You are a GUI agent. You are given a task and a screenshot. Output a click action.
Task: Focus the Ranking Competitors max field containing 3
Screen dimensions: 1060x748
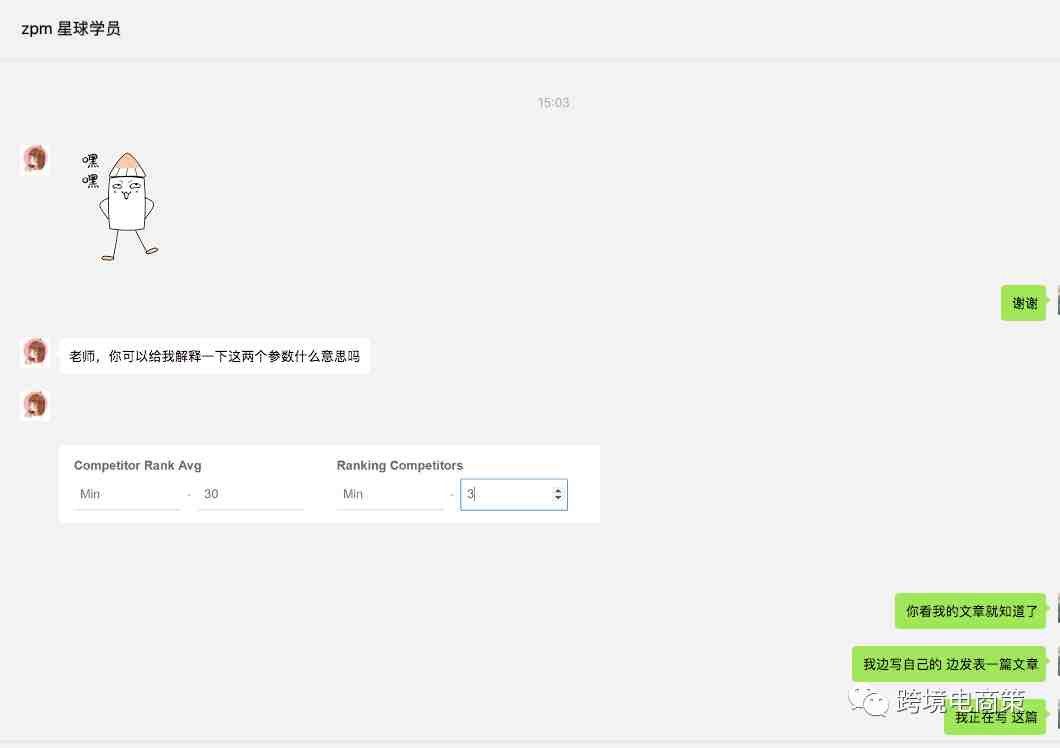click(x=505, y=494)
